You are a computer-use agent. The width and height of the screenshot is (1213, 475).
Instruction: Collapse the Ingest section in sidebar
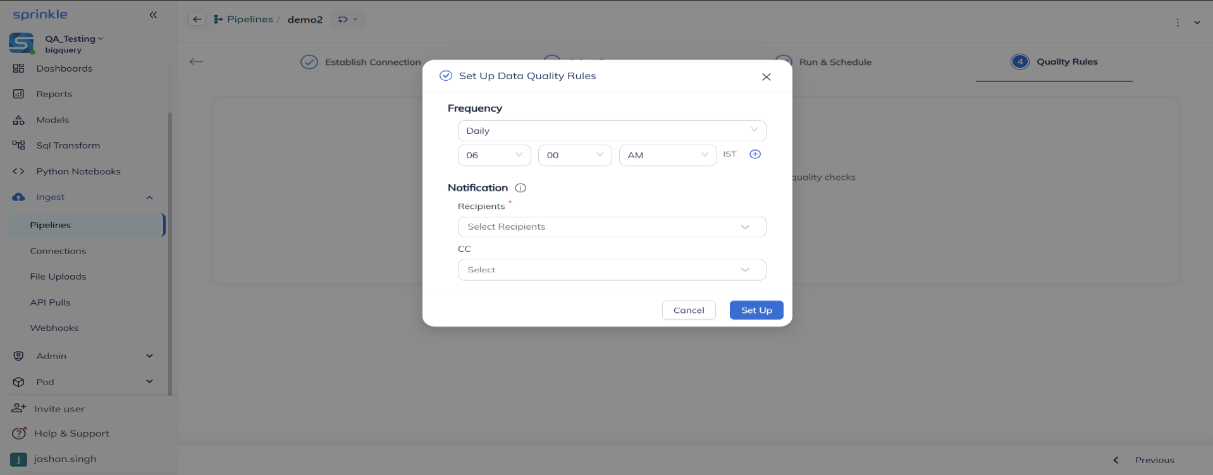tap(149, 197)
